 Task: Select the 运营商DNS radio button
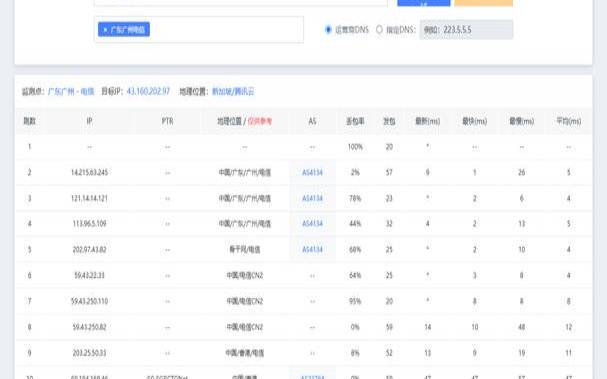tap(328, 29)
